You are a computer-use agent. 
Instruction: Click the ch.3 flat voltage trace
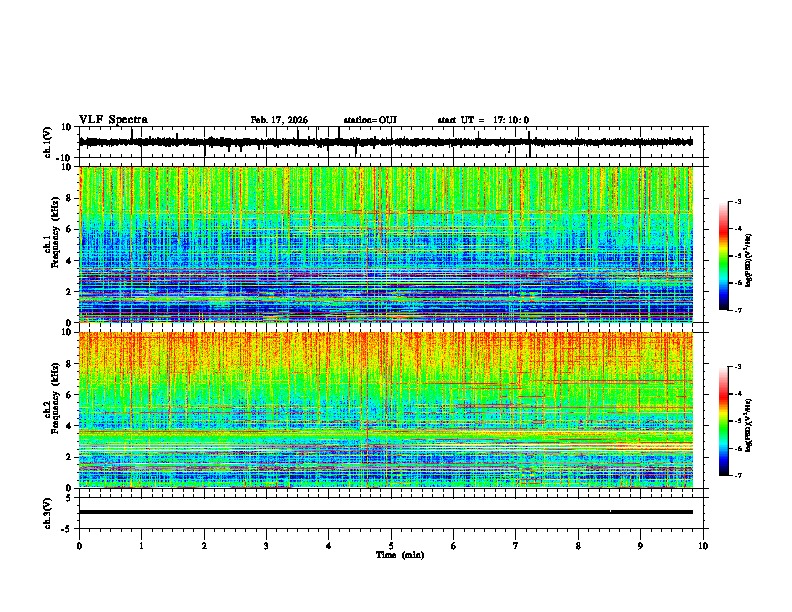point(386,512)
